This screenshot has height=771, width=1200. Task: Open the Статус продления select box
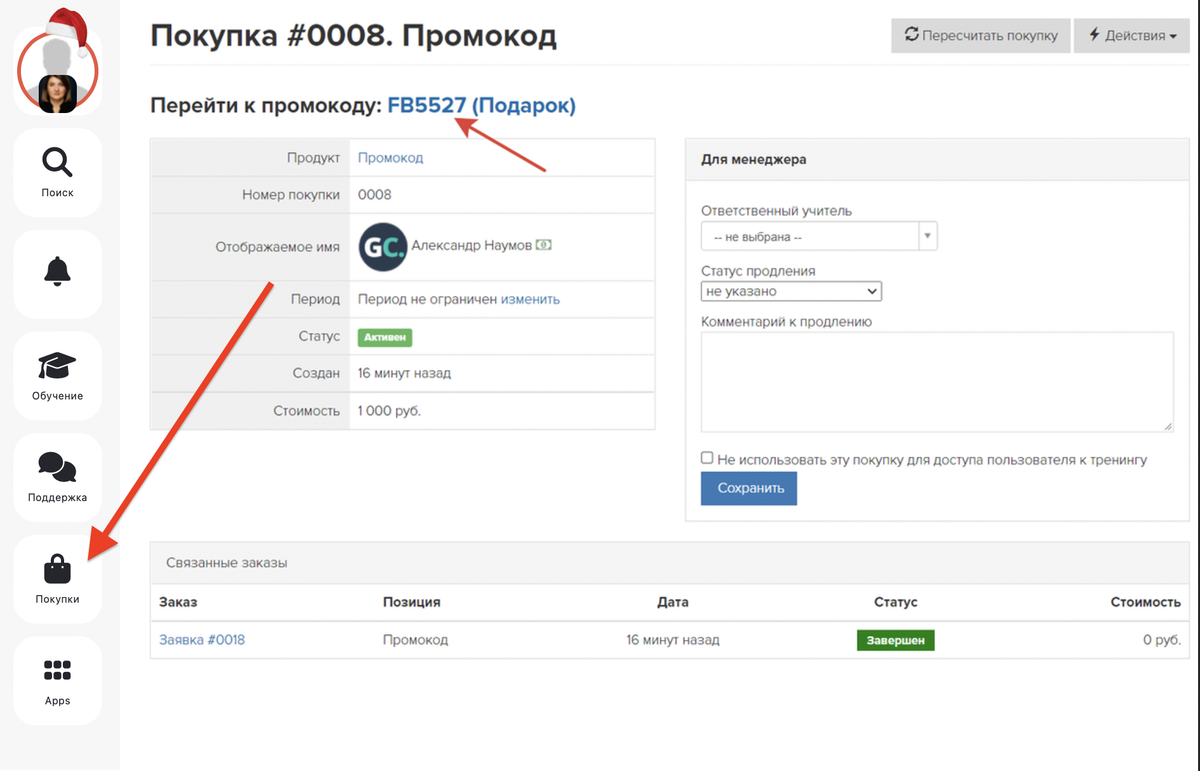point(791,292)
